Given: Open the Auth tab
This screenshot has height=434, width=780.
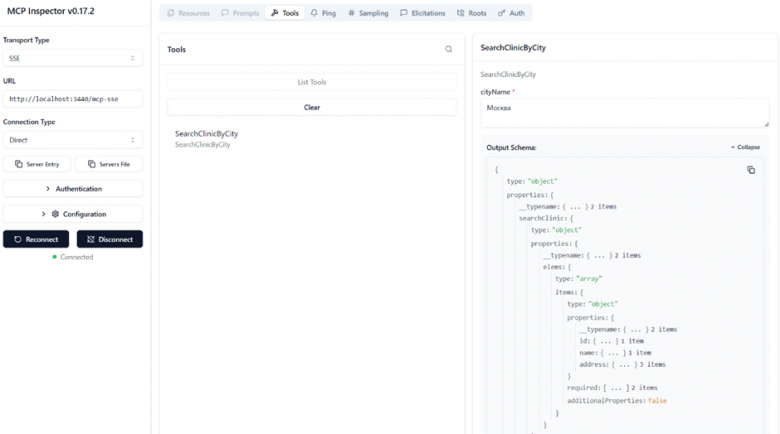Looking at the screenshot, I should click(x=511, y=13).
